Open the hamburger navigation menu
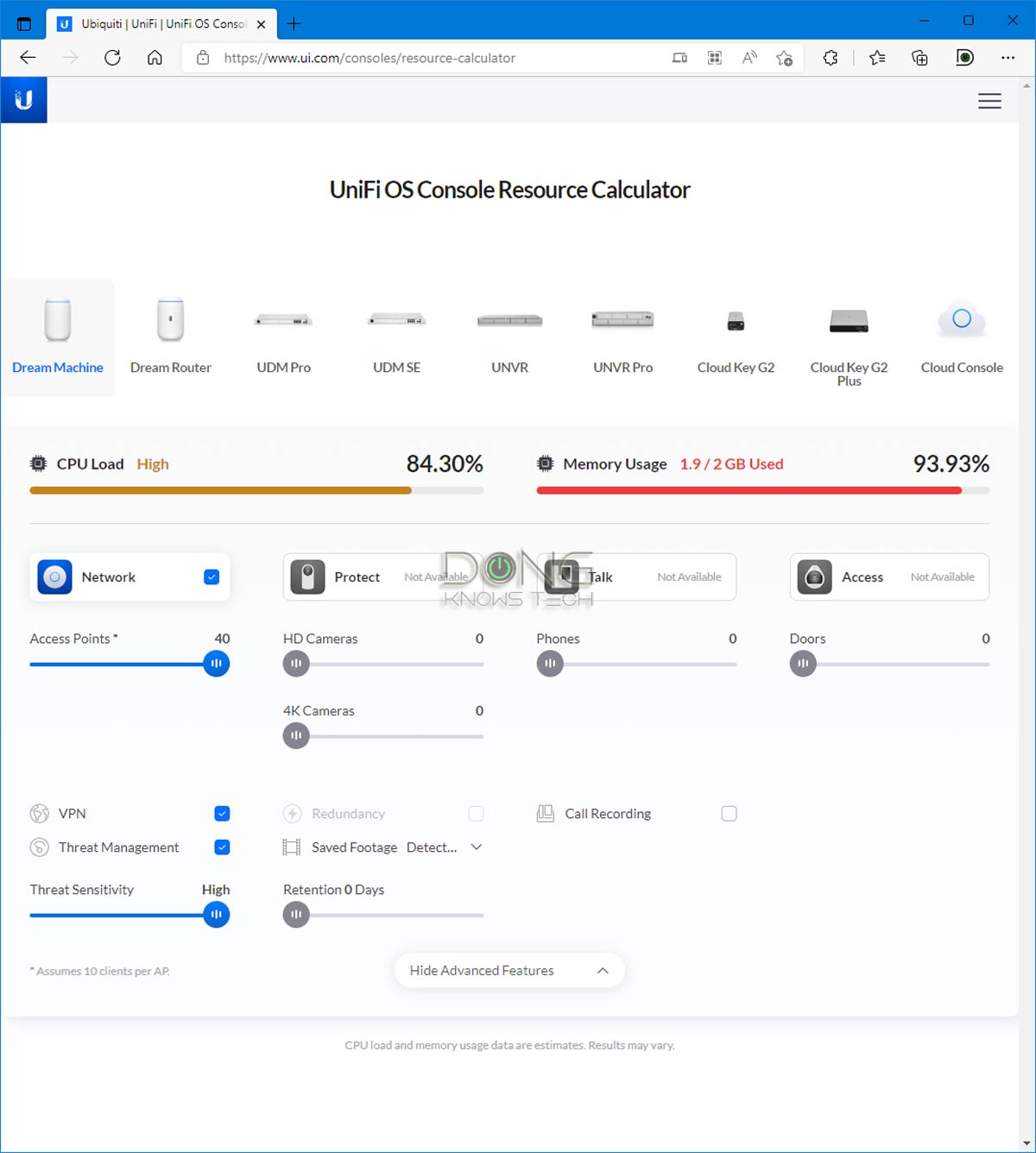Viewport: 1036px width, 1153px height. pyautogui.click(x=989, y=101)
